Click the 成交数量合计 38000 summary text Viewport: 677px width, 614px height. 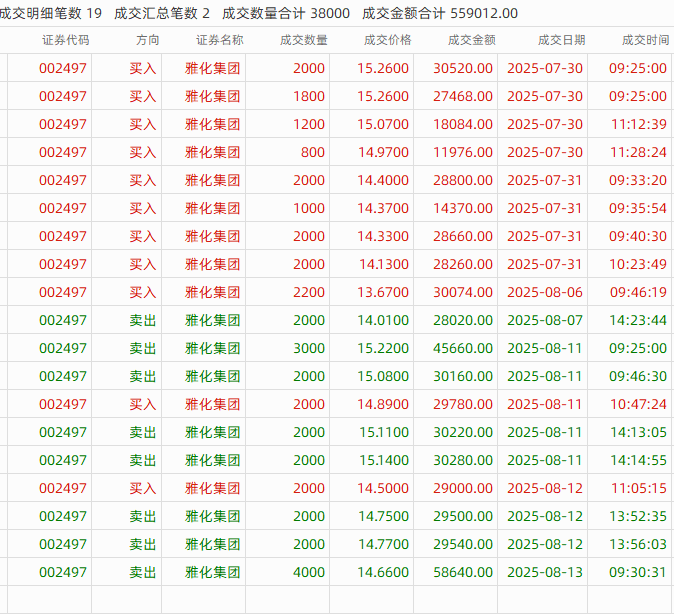click(286, 13)
